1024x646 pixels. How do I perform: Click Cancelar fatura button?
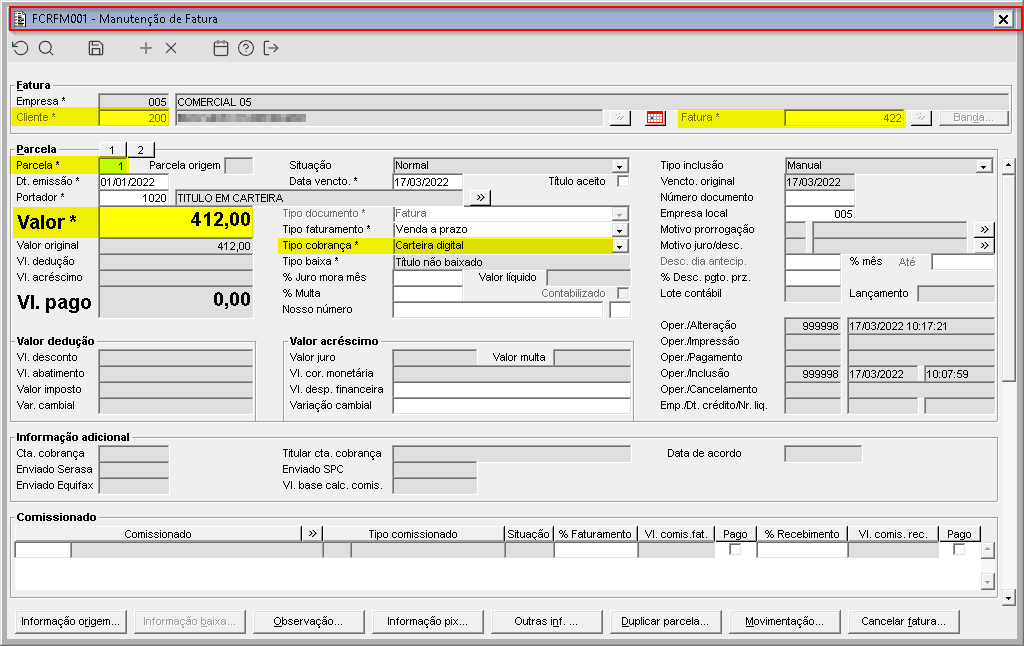click(x=903, y=621)
